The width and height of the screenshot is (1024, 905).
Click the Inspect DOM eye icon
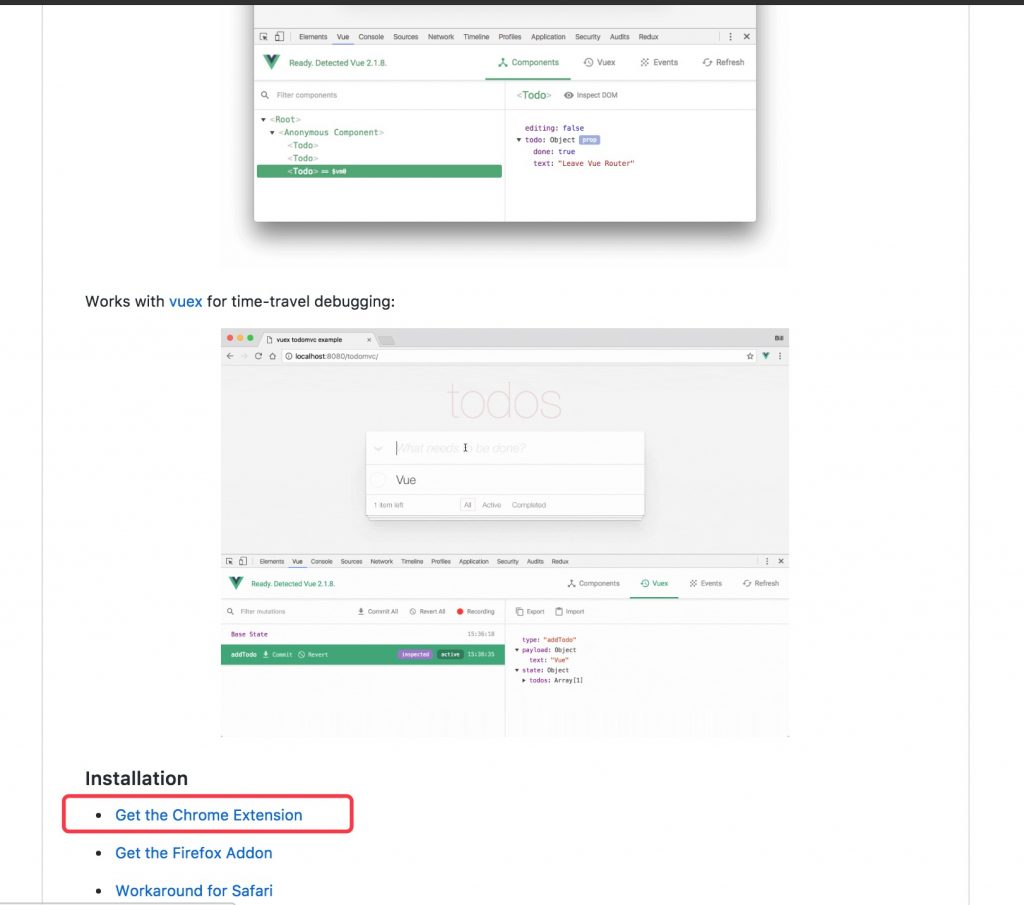[x=569, y=95]
